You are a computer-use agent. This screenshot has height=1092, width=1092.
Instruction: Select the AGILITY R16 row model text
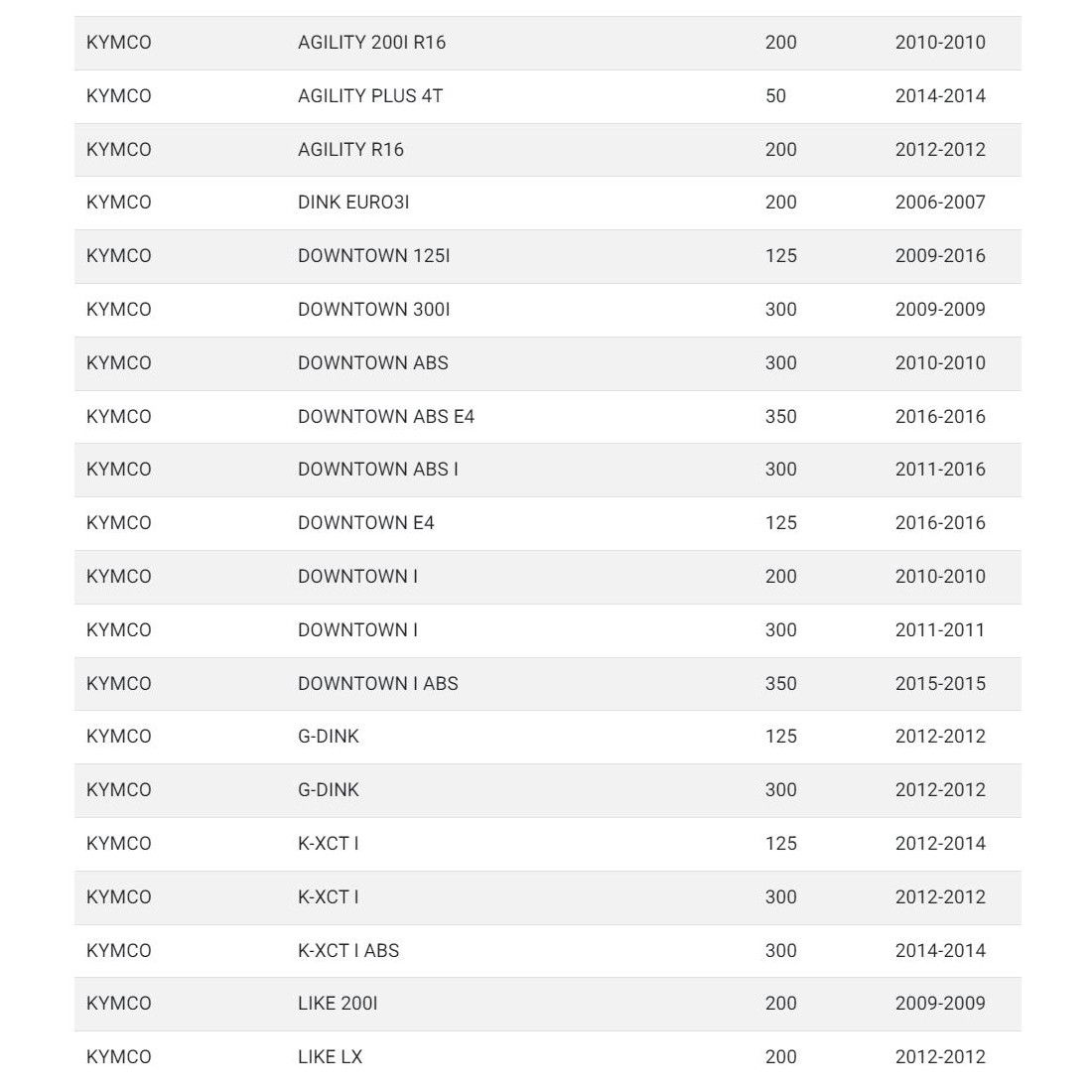350,150
